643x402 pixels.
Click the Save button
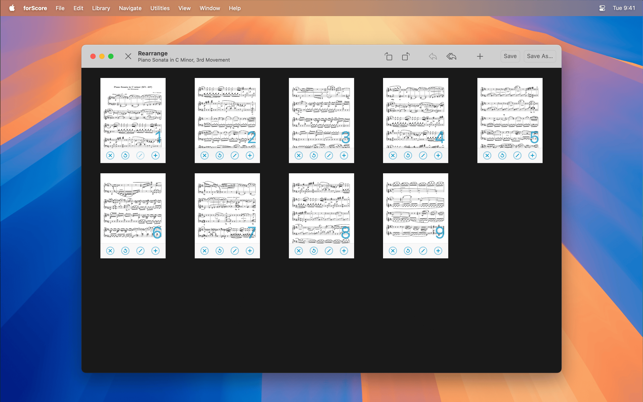(x=510, y=56)
